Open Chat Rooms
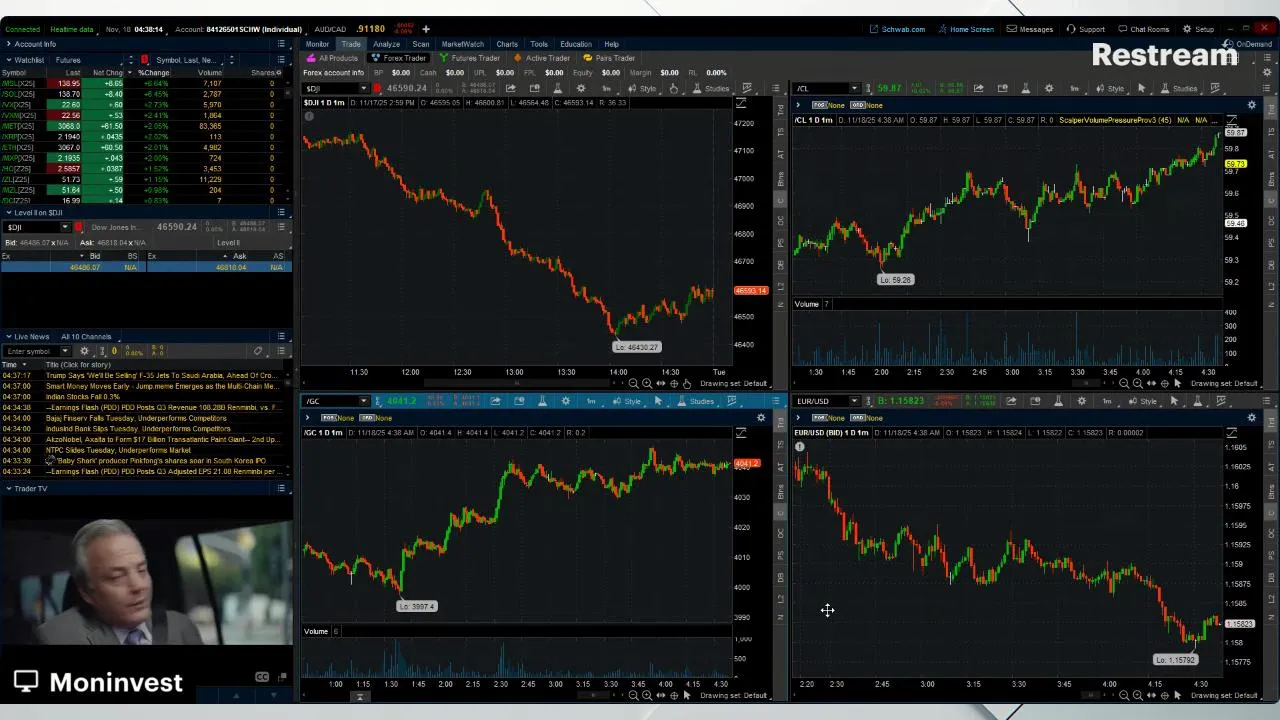The image size is (1280, 720). click(1143, 29)
